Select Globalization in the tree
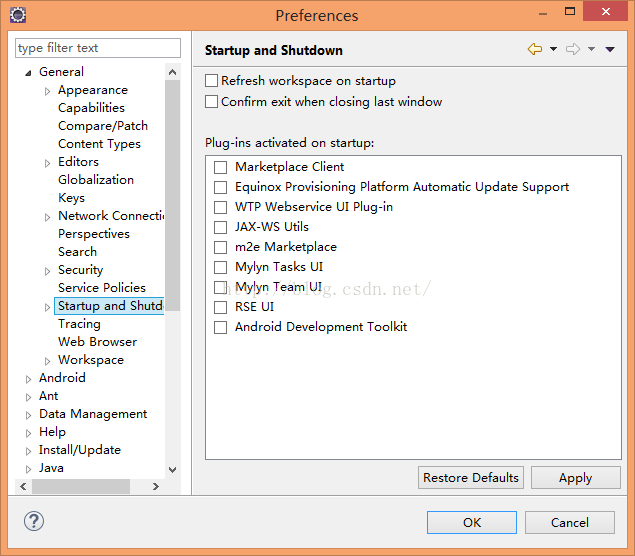Screen dimensions: 635x556 pos(96,180)
